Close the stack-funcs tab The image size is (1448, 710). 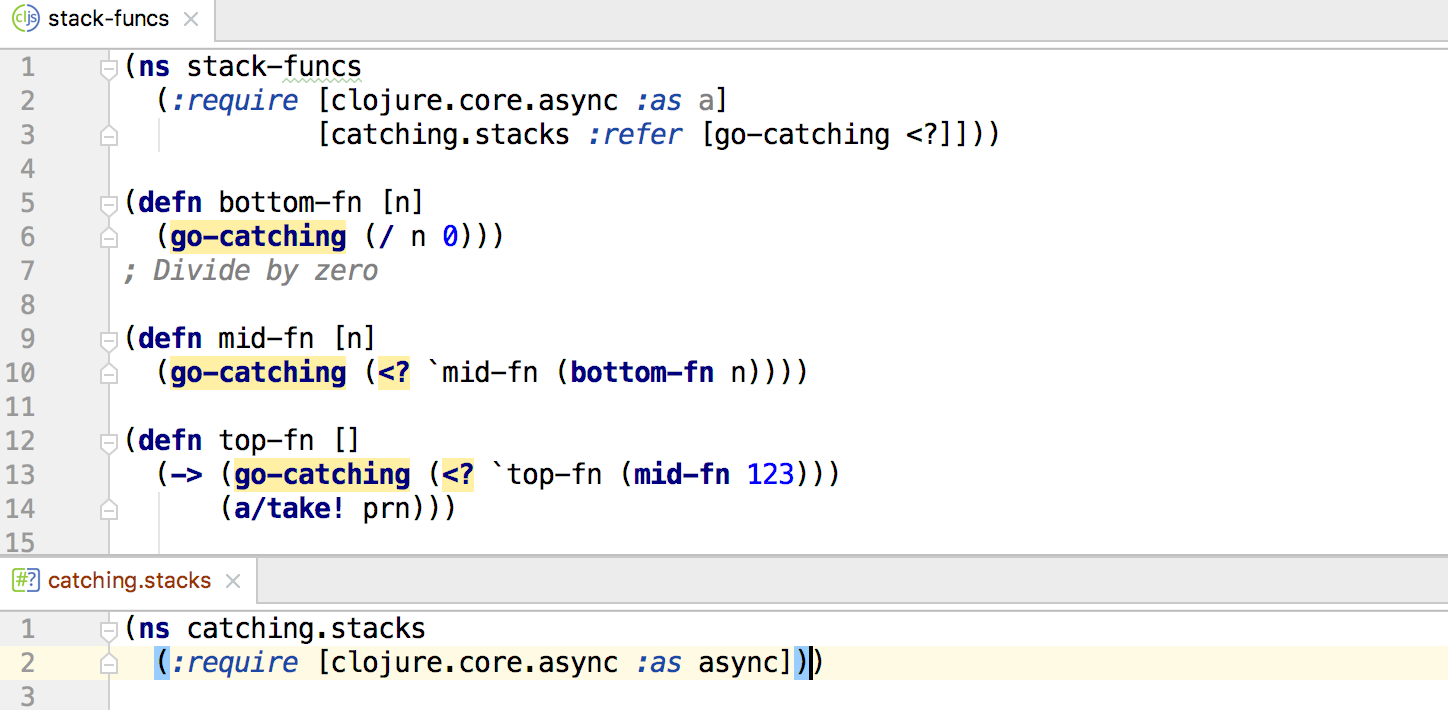point(190,18)
